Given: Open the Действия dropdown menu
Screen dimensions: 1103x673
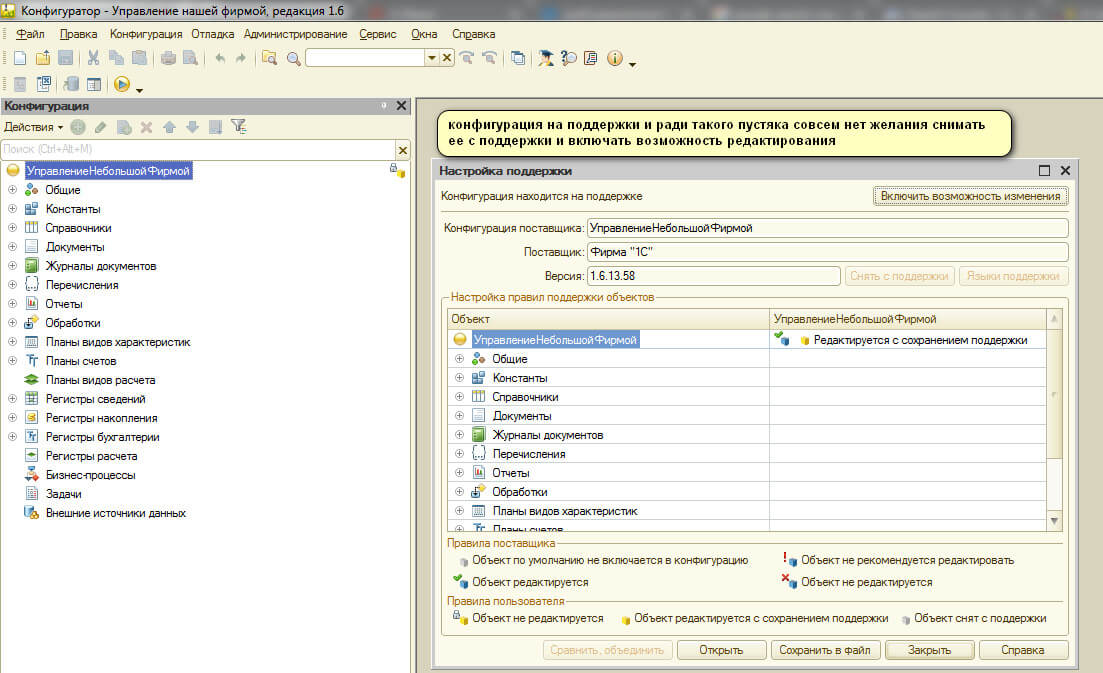Looking at the screenshot, I should (x=33, y=127).
